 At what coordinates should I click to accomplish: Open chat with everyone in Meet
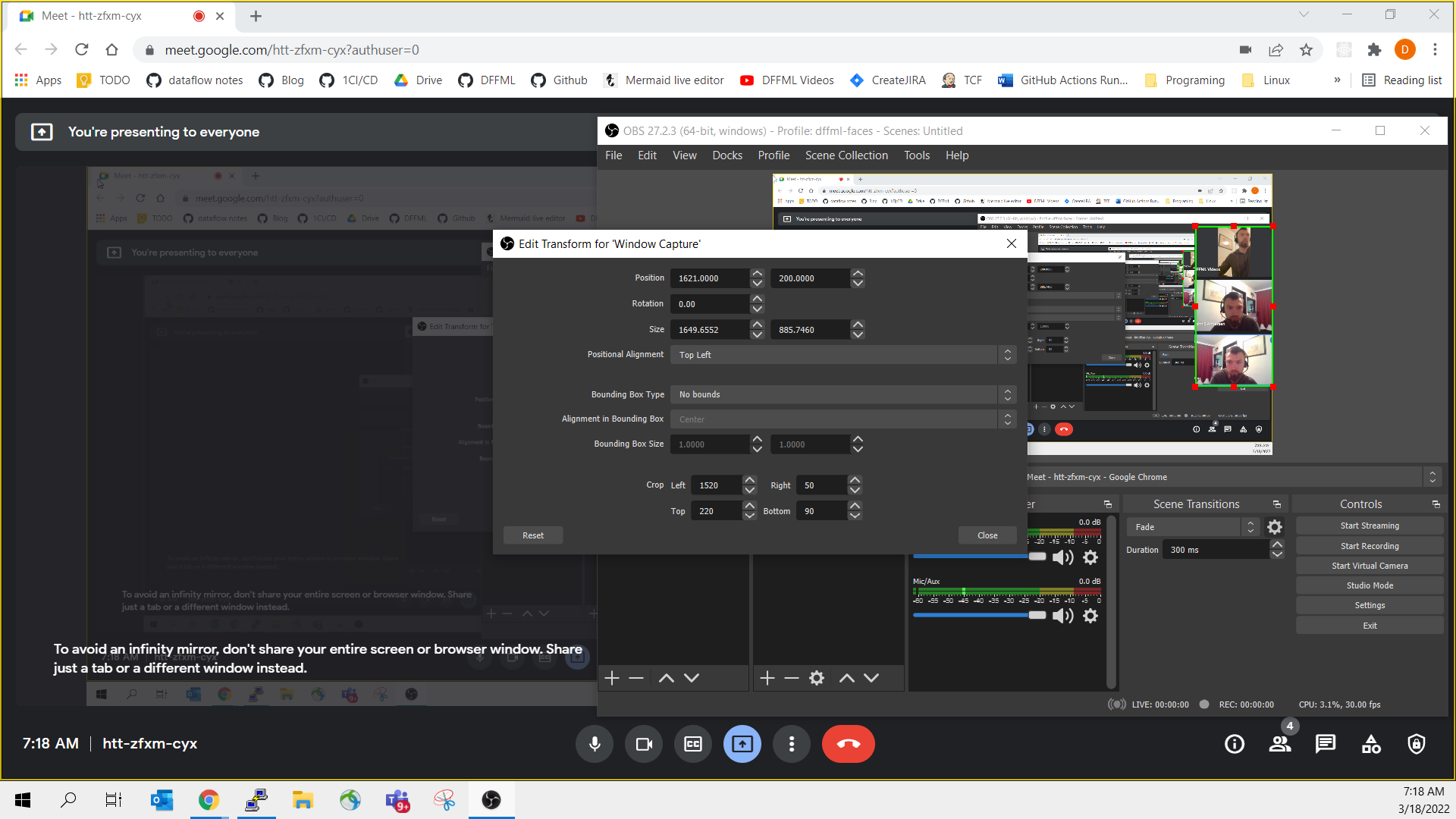1325,744
